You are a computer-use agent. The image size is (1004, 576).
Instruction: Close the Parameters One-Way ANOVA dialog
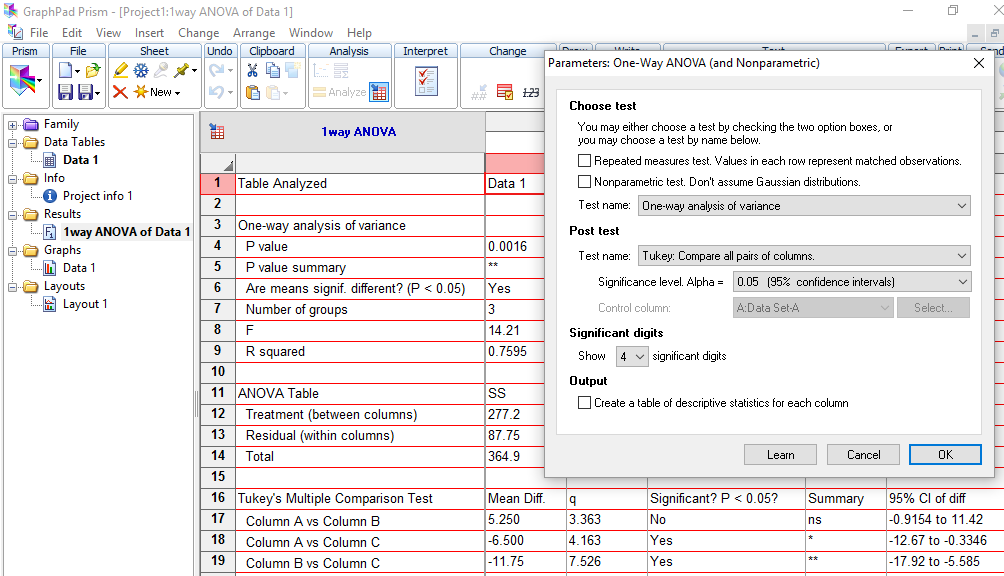[x=979, y=63]
